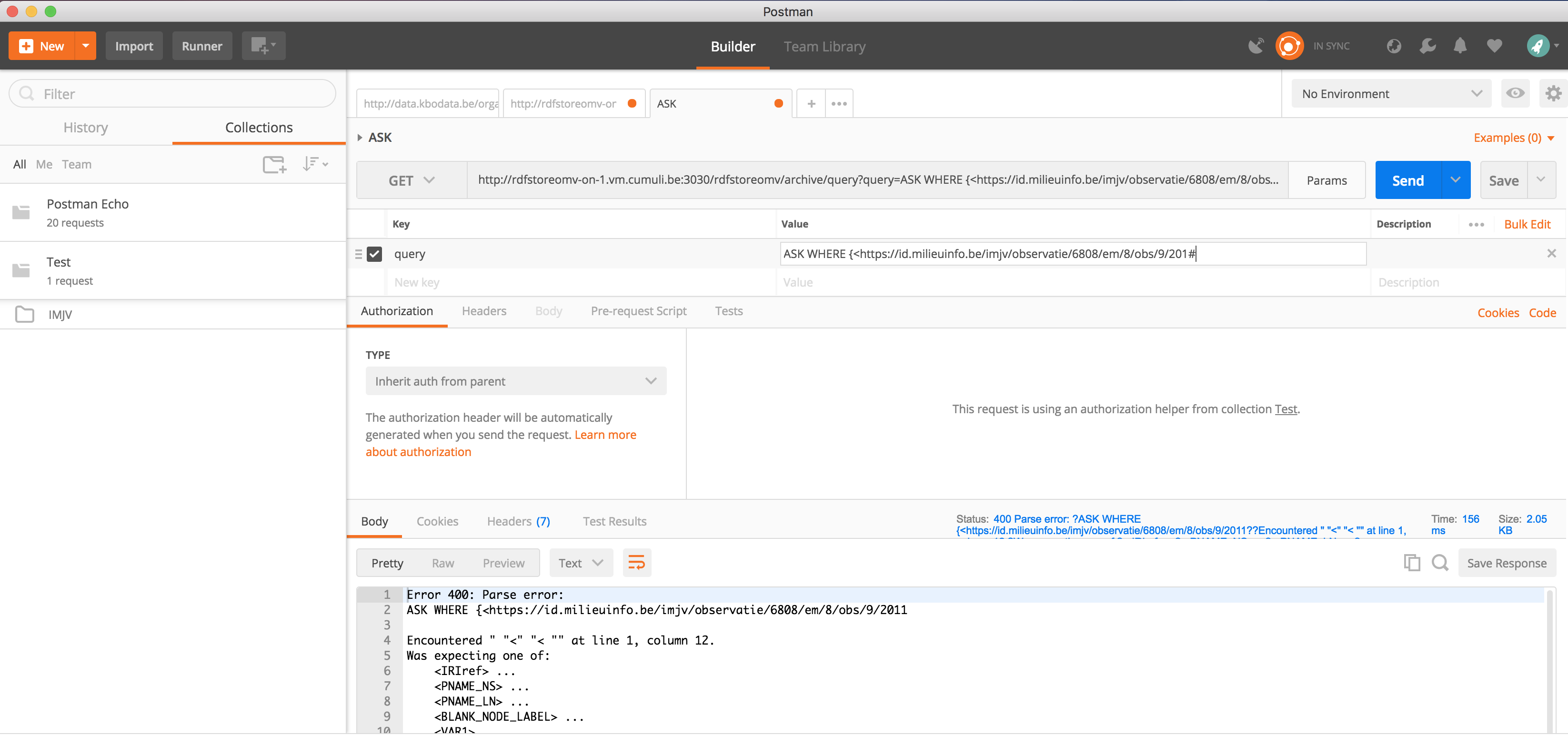Toggle environment quick look eye icon
The height and width of the screenshot is (735, 1568).
point(1515,94)
